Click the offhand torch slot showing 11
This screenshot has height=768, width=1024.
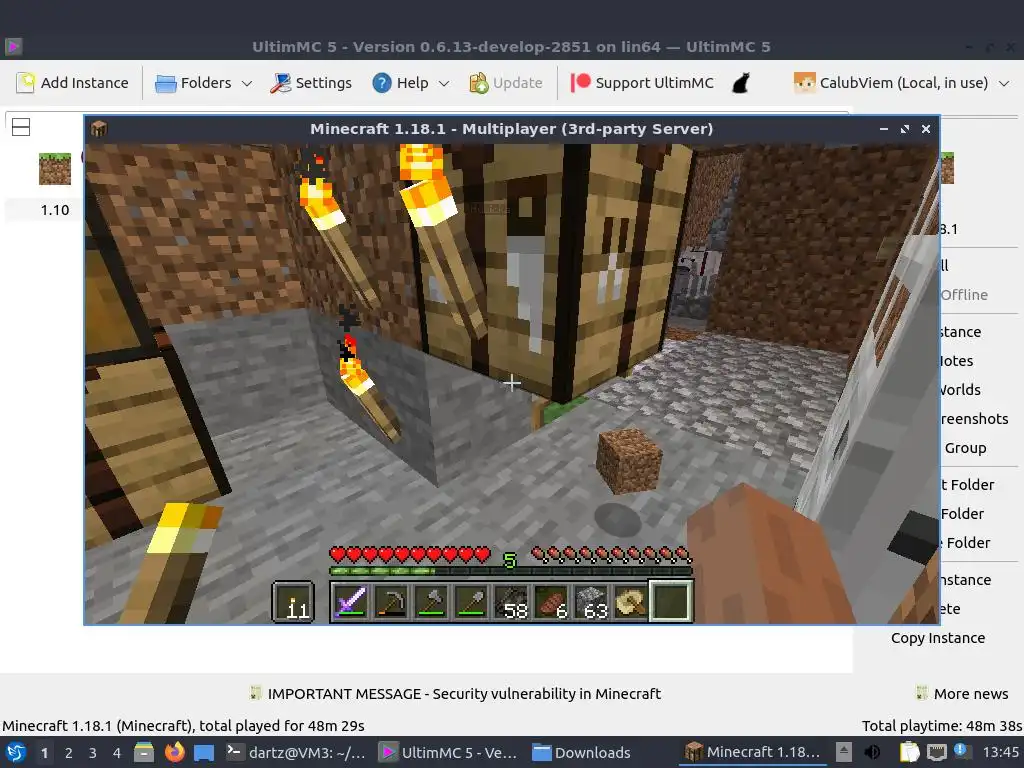tap(293, 601)
